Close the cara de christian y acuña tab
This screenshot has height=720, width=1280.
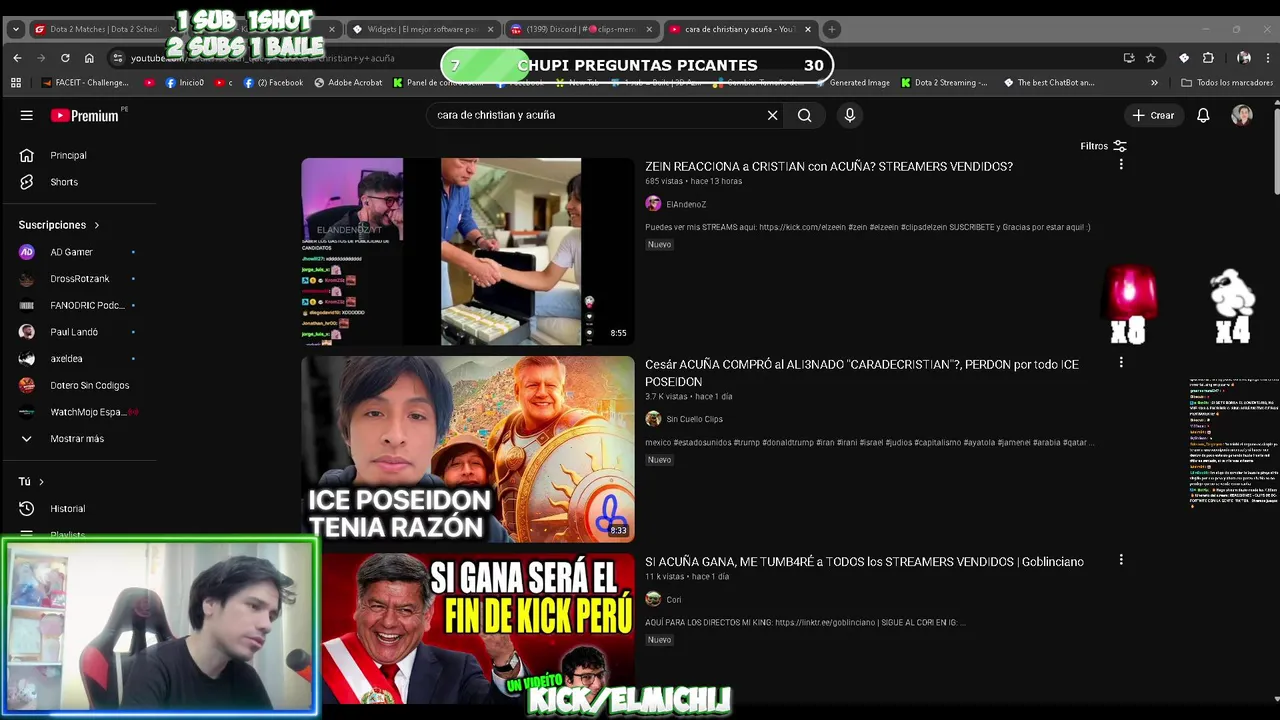point(808,29)
